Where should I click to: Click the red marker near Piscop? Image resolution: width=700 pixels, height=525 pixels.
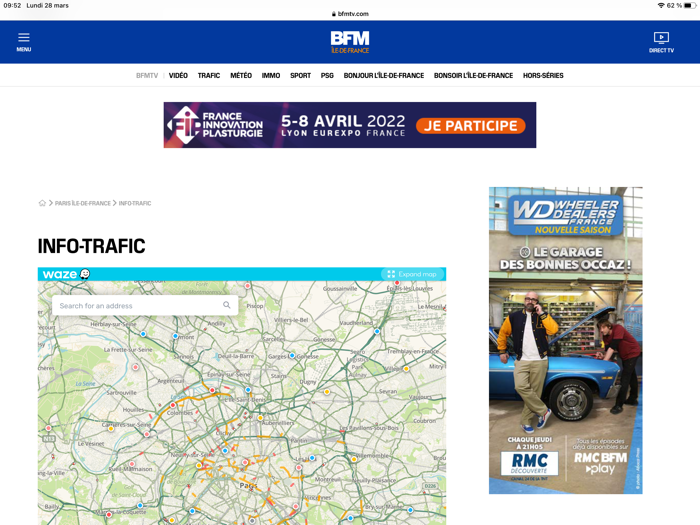247,285
